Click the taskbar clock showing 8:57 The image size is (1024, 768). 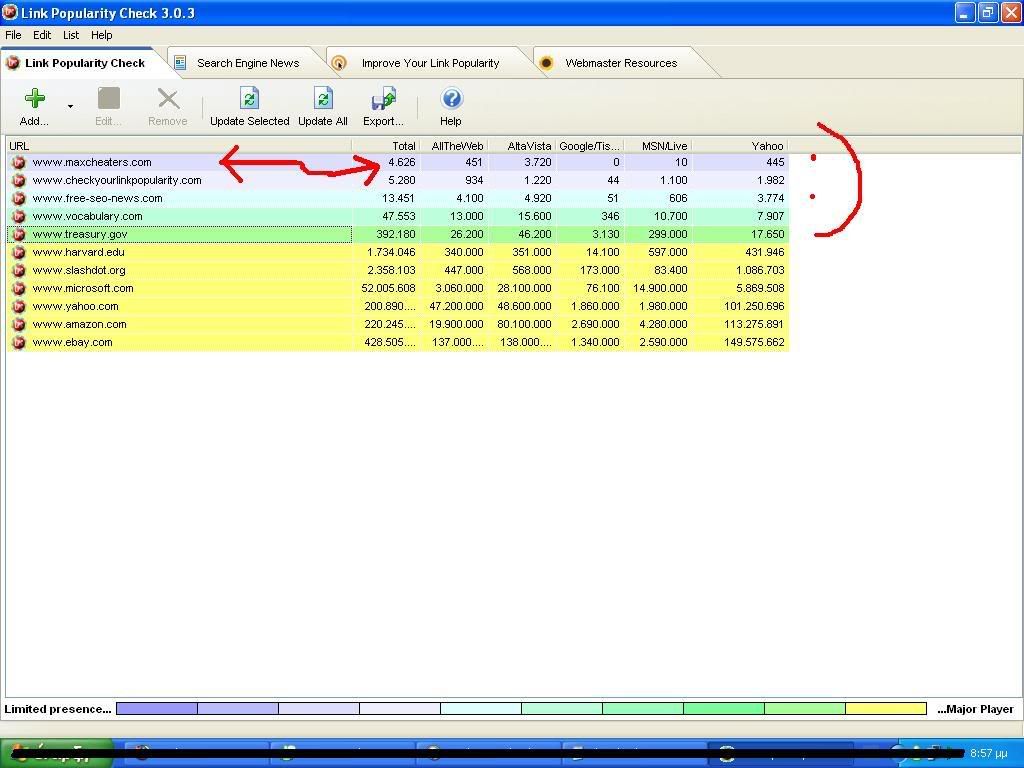tap(989, 754)
